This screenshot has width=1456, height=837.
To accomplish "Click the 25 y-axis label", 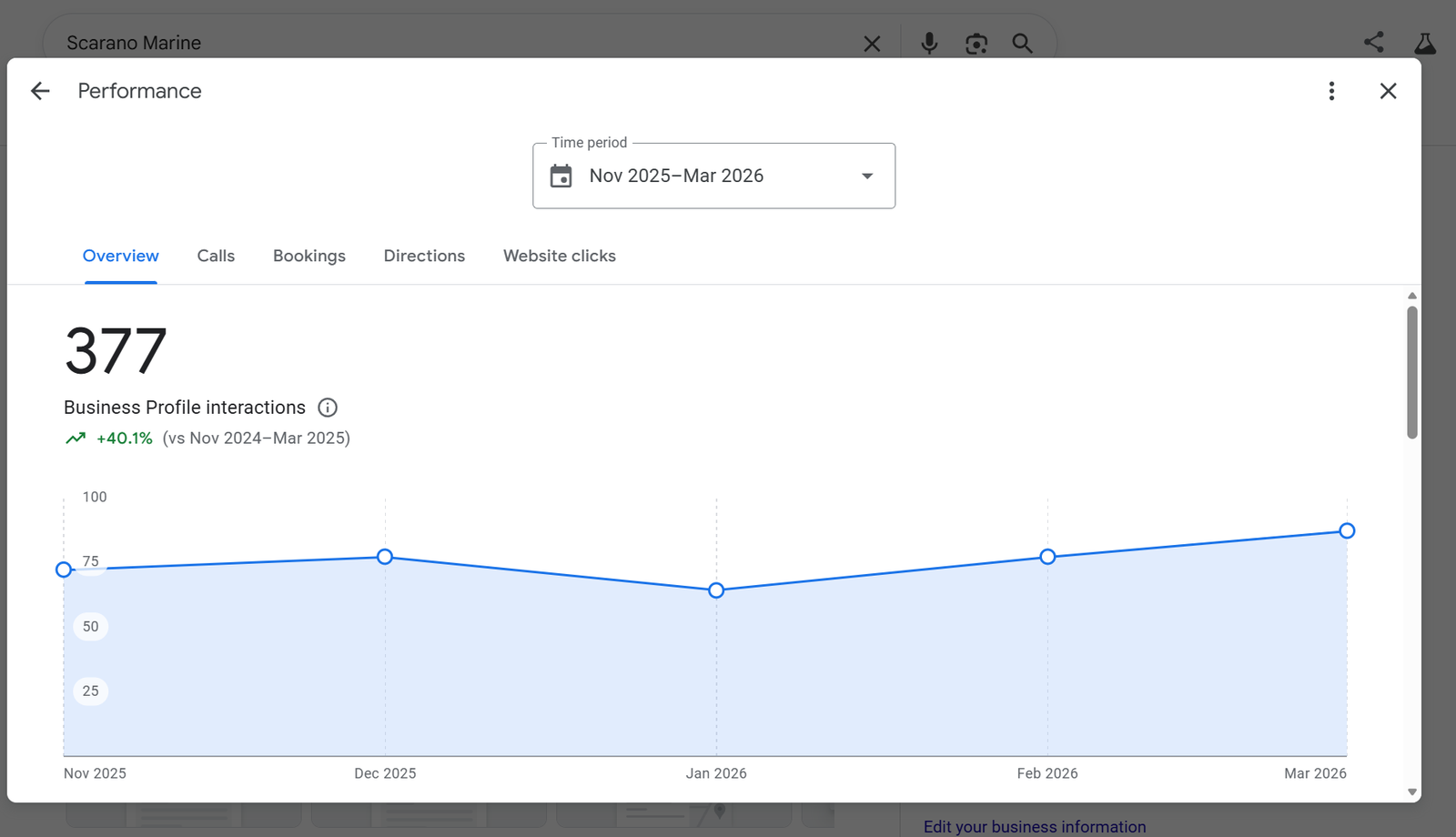I will point(91,691).
